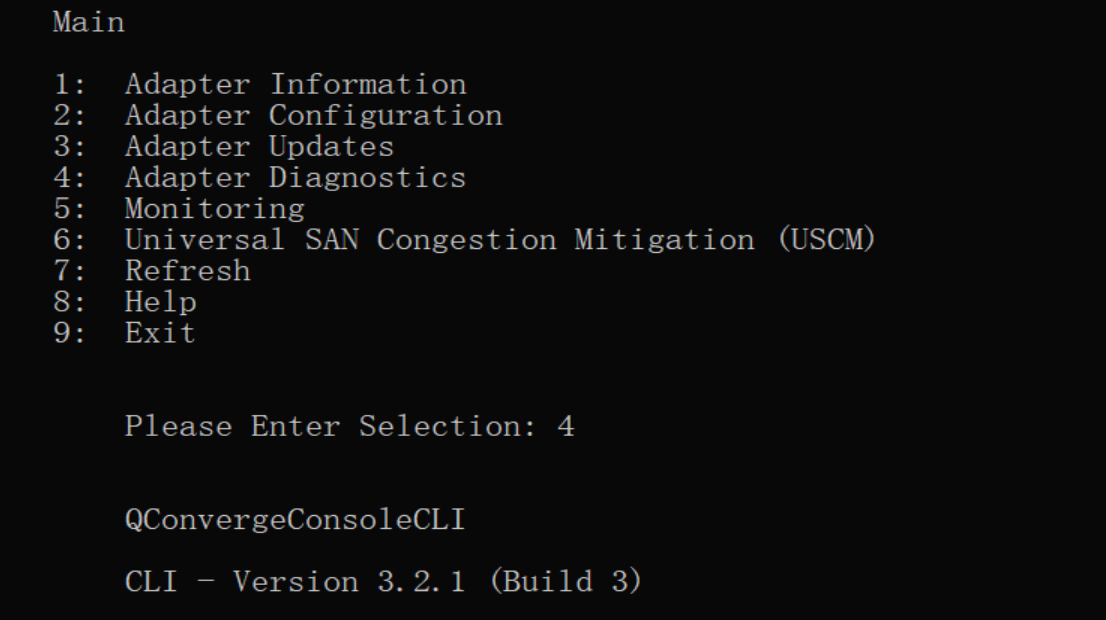Image resolution: width=1106 pixels, height=620 pixels.
Task: Click Universal SAN Congestion Mitigation (USCM)
Action: coord(500,240)
